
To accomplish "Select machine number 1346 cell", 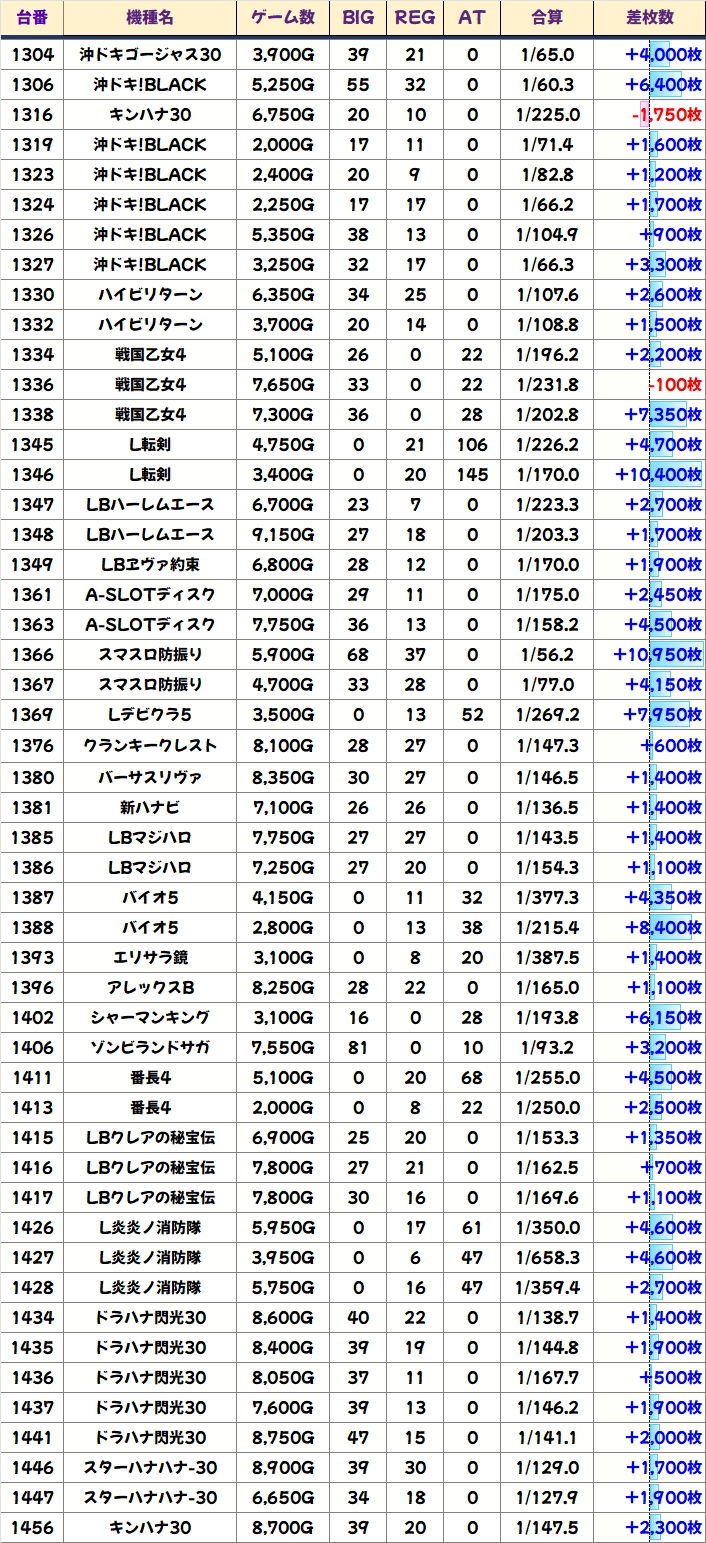I will [33, 475].
